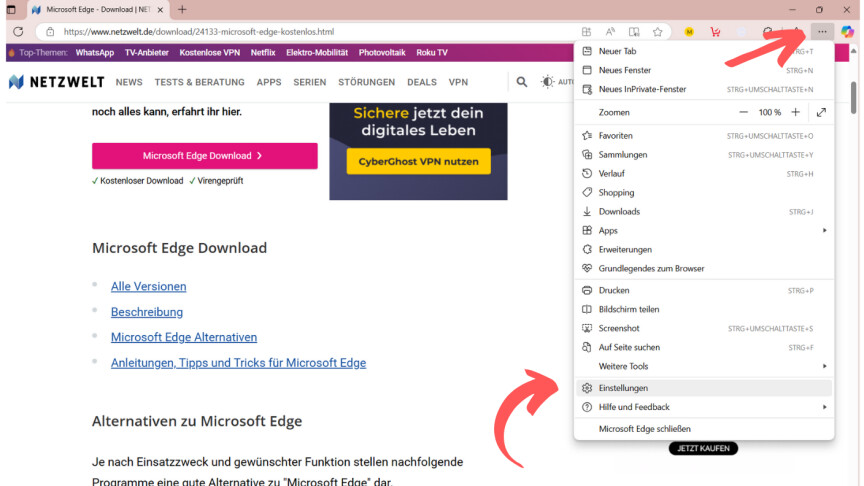Screen dimensions: 864x486
Task: Click the favorites star in address bar
Action: pyautogui.click(x=658, y=32)
